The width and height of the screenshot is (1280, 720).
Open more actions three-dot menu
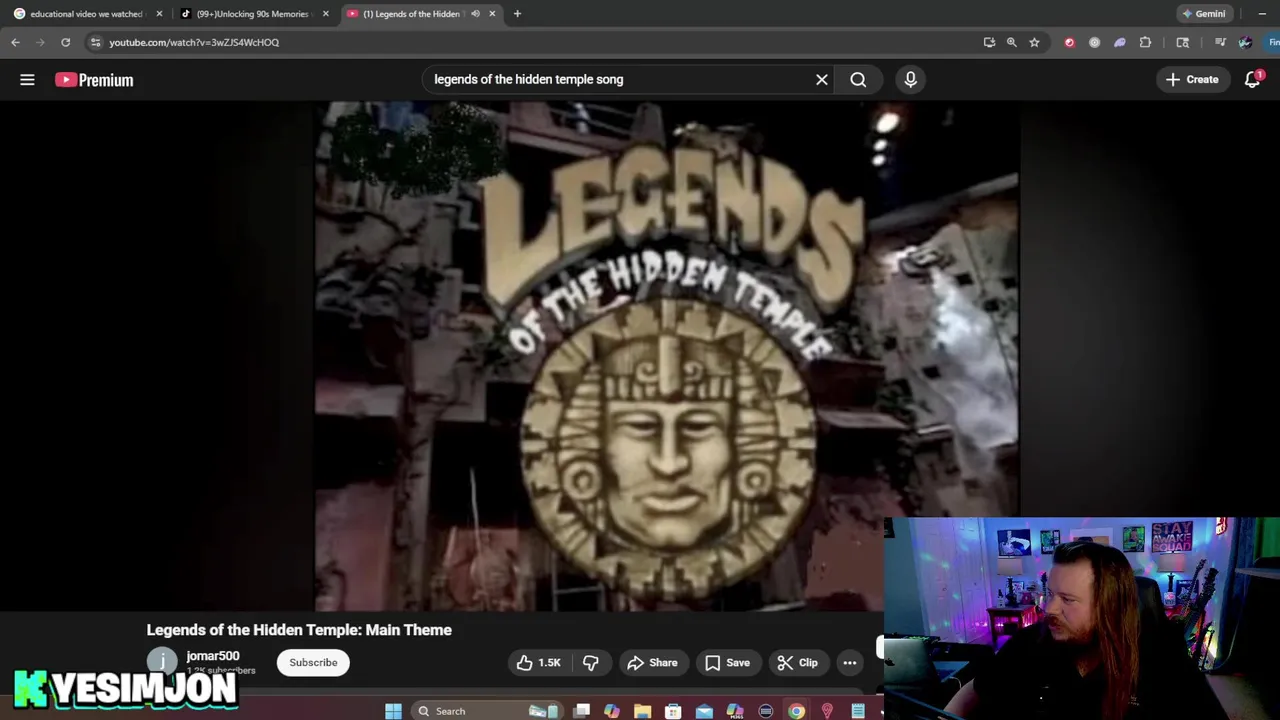pos(849,662)
